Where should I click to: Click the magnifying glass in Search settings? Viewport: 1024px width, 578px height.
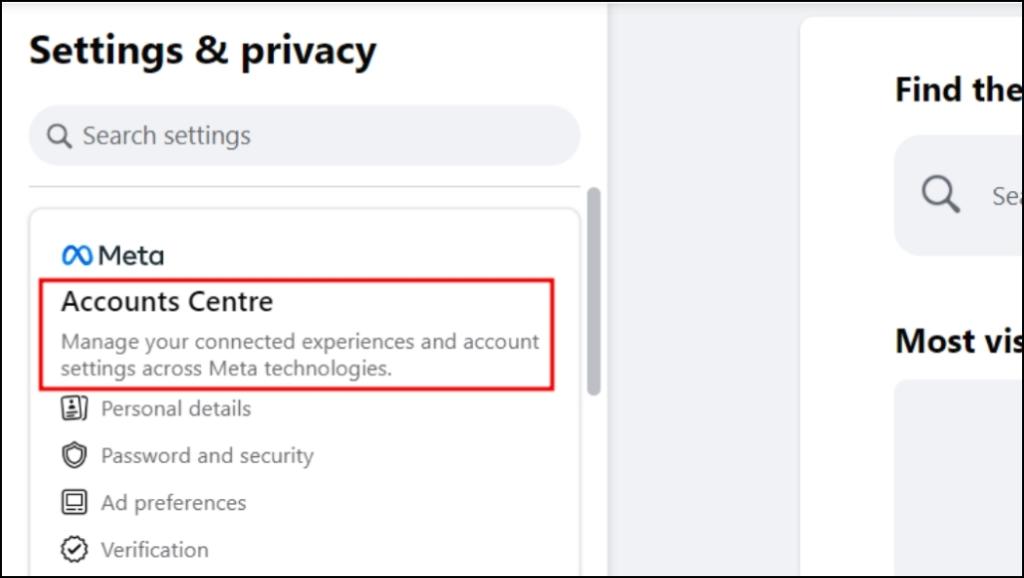pyautogui.click(x=60, y=135)
